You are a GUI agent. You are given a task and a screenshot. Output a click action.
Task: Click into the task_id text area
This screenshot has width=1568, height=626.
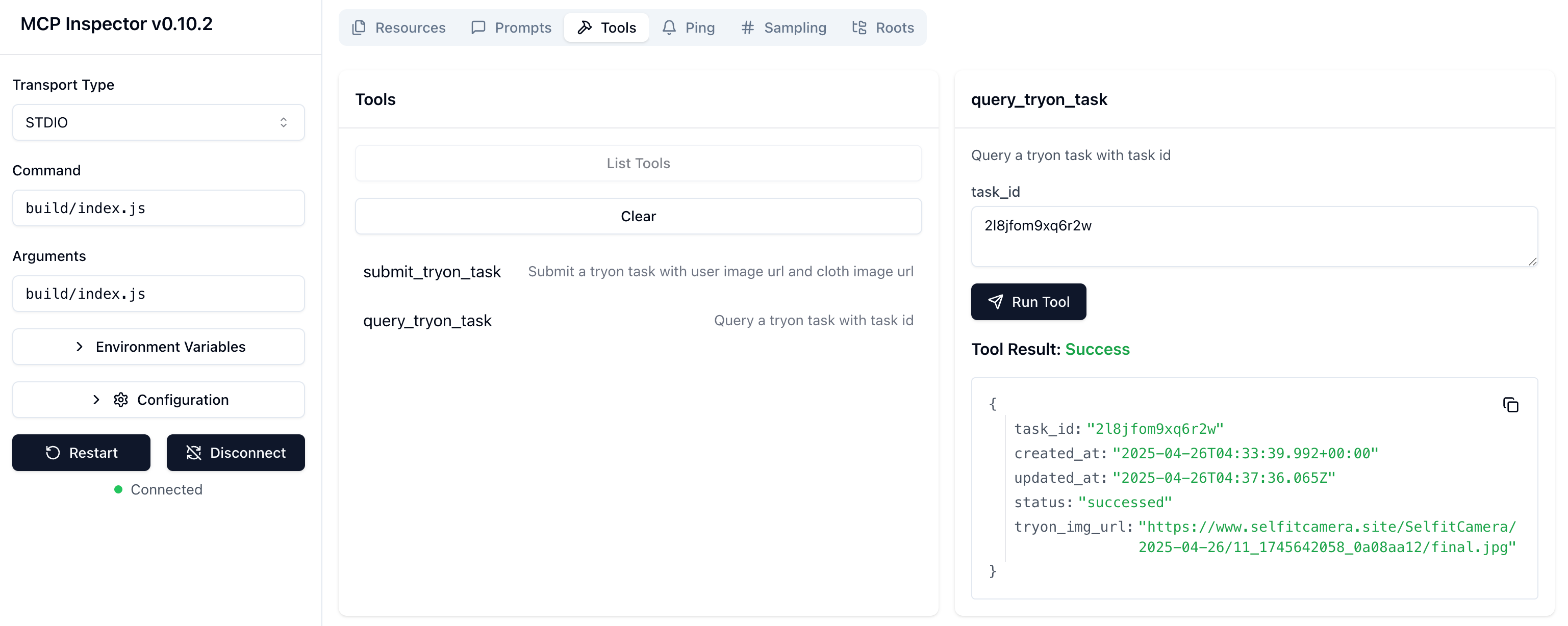point(1254,236)
